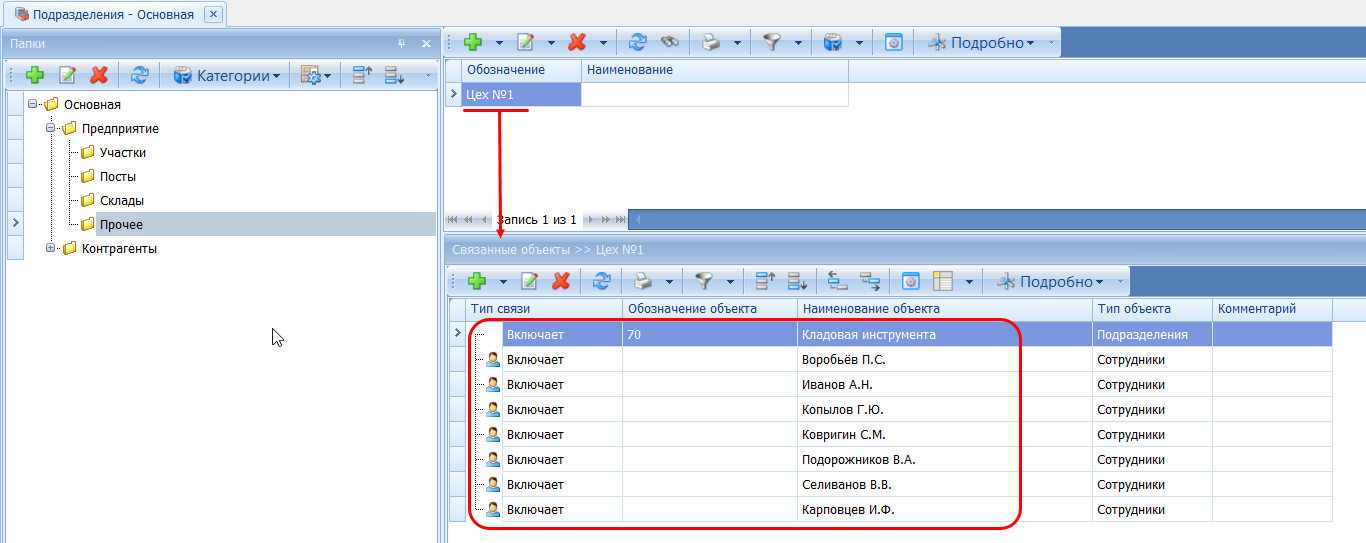Image resolution: width=1366 pixels, height=543 pixels.
Task: Click funnel filter icon in Связанные объекты toolbar
Action: point(704,281)
